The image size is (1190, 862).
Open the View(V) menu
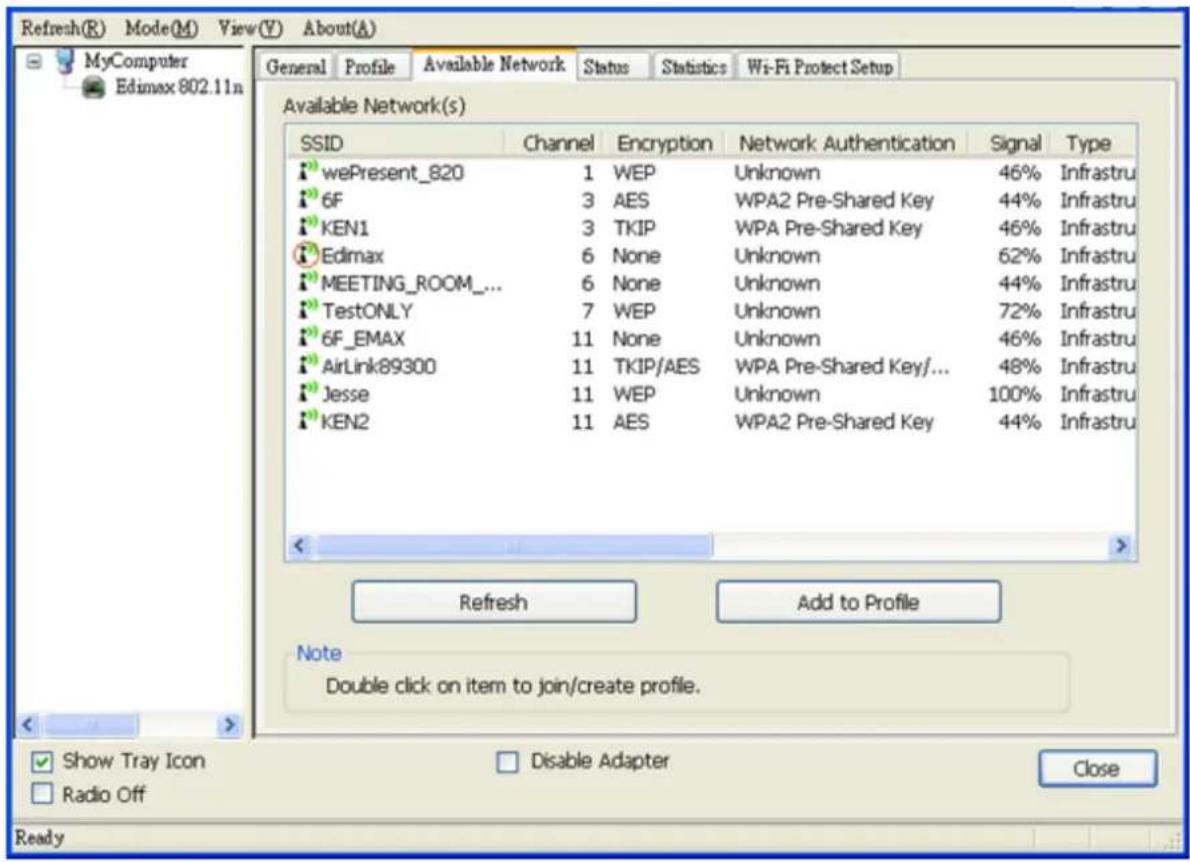click(250, 29)
